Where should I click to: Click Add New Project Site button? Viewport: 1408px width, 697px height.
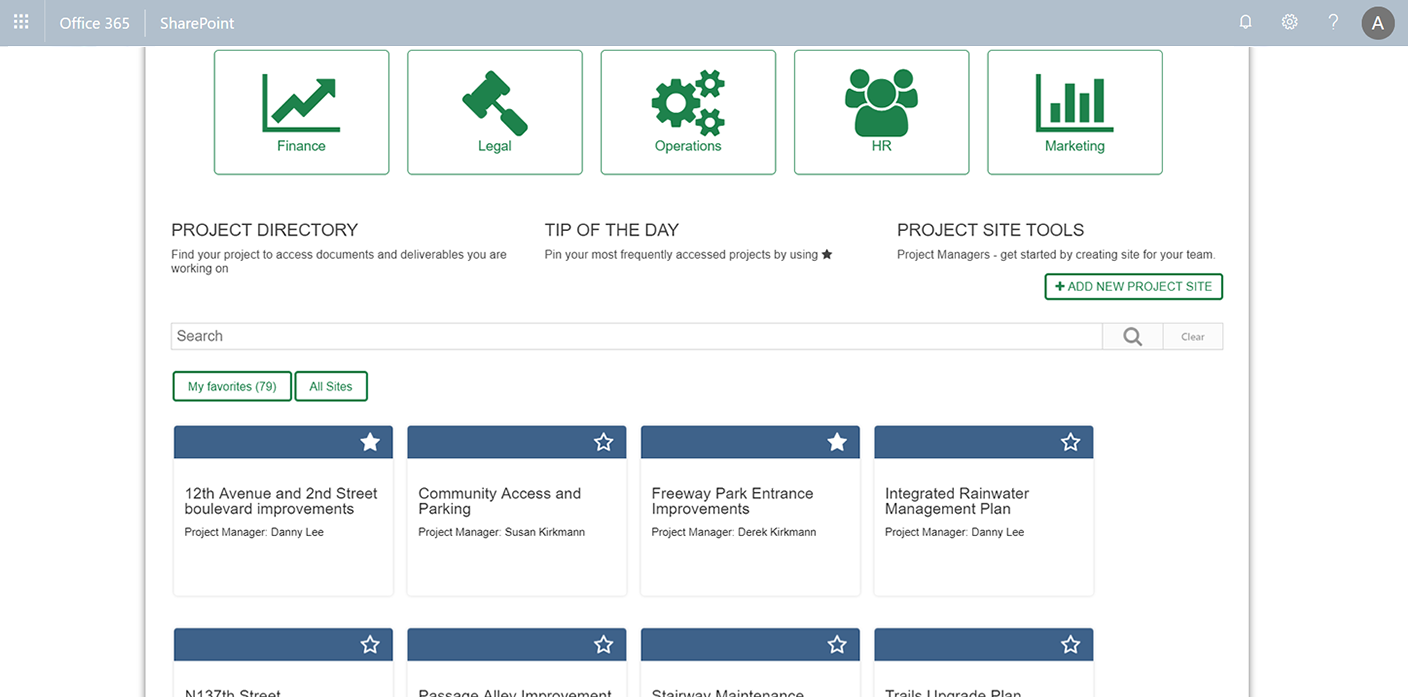(1133, 286)
